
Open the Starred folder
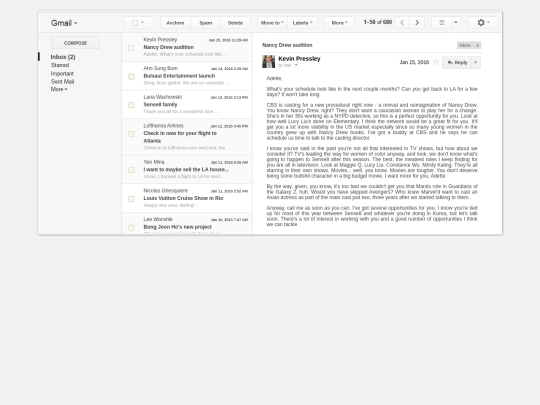pyautogui.click(x=60, y=65)
